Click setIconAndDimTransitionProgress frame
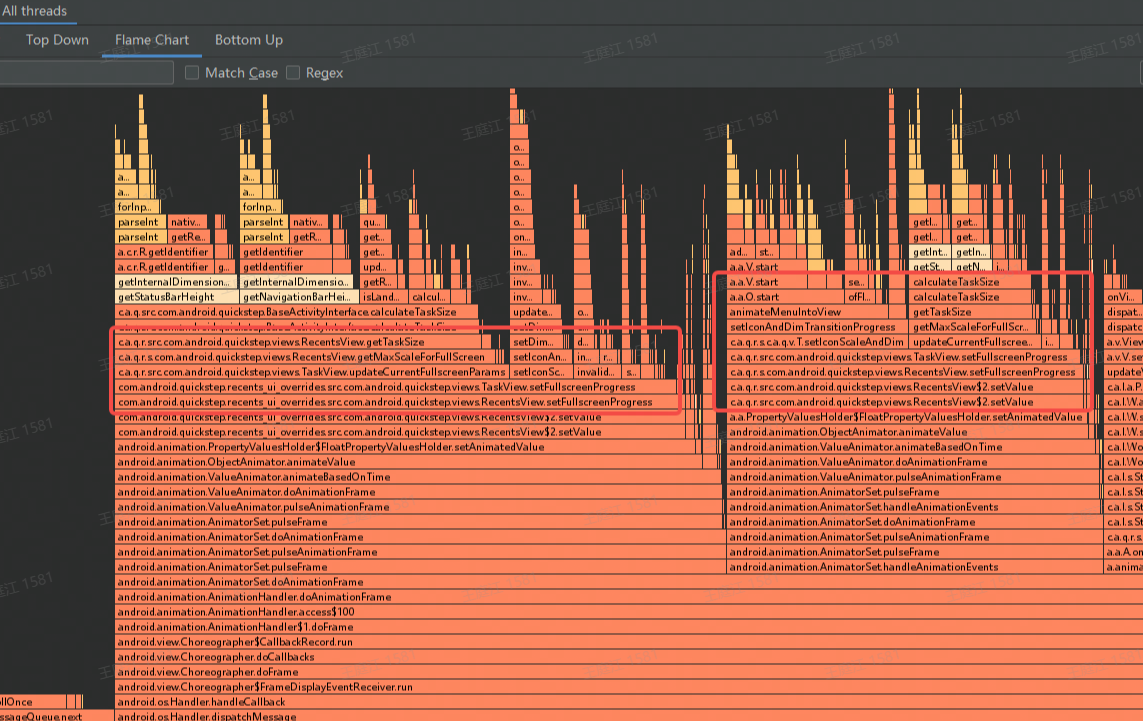 816,327
